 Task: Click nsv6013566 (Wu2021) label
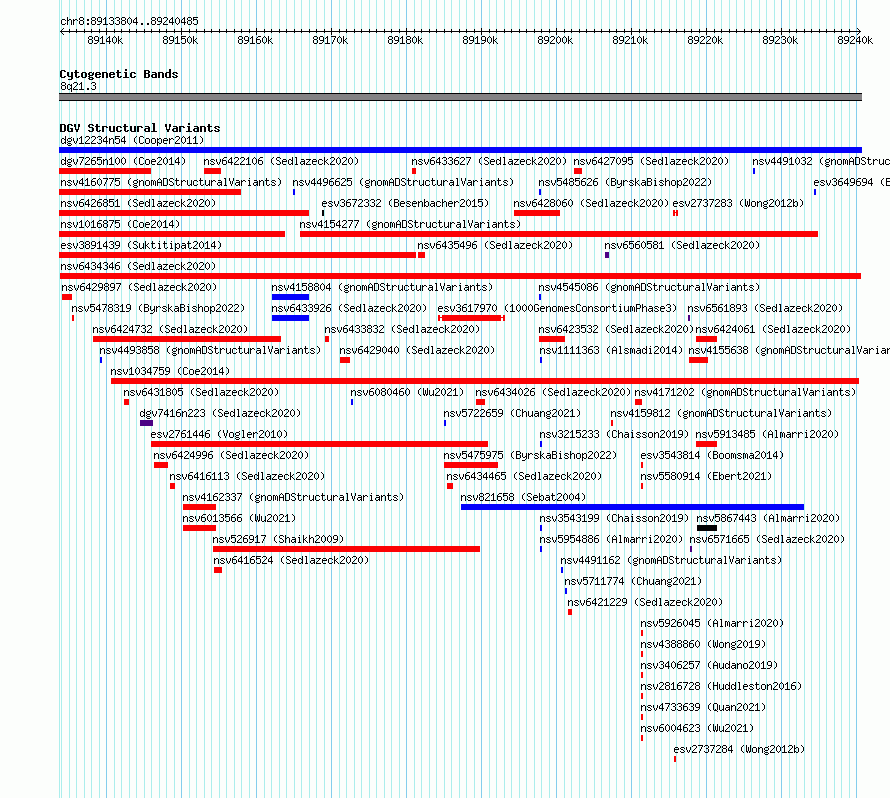[x=239, y=518]
